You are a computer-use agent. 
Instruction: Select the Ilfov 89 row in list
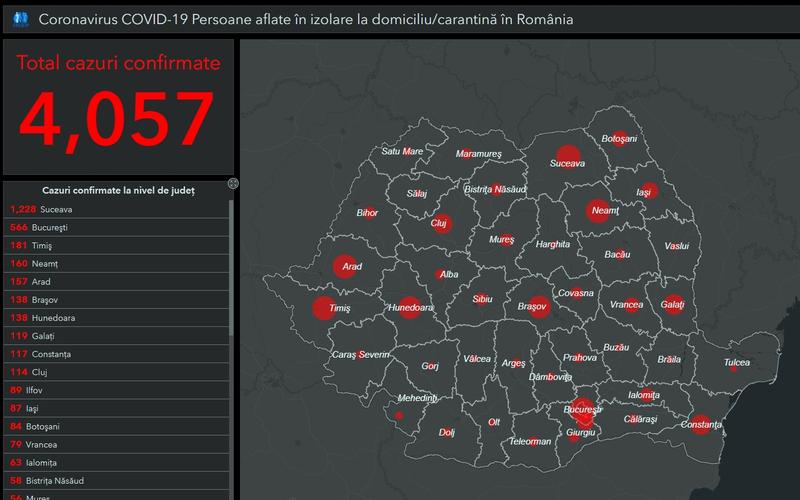click(116, 390)
